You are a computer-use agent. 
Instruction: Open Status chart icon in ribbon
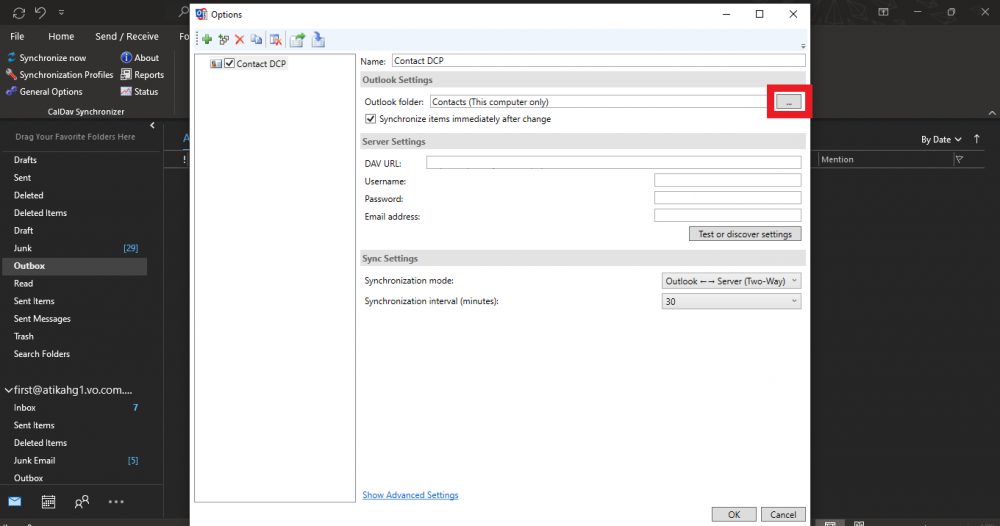(x=126, y=91)
